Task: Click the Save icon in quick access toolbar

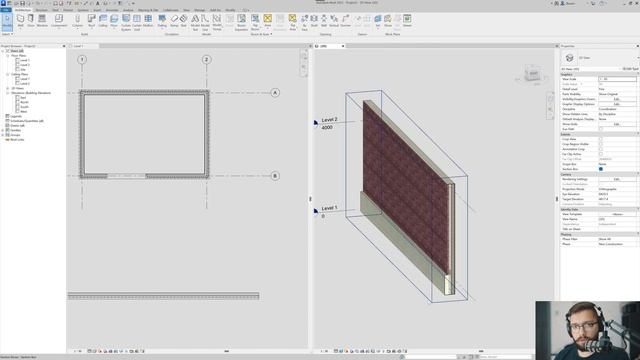Action: pyautogui.click(x=22, y=3)
